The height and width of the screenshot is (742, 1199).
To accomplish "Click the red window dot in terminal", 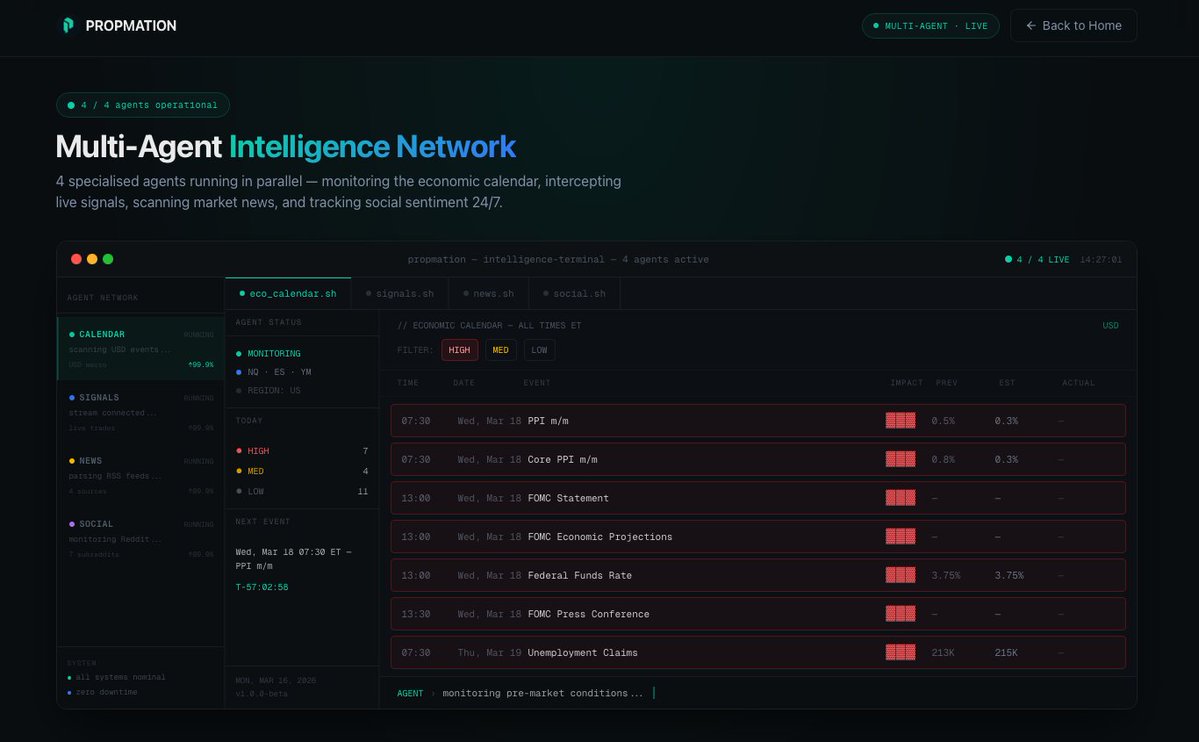I will (76, 259).
